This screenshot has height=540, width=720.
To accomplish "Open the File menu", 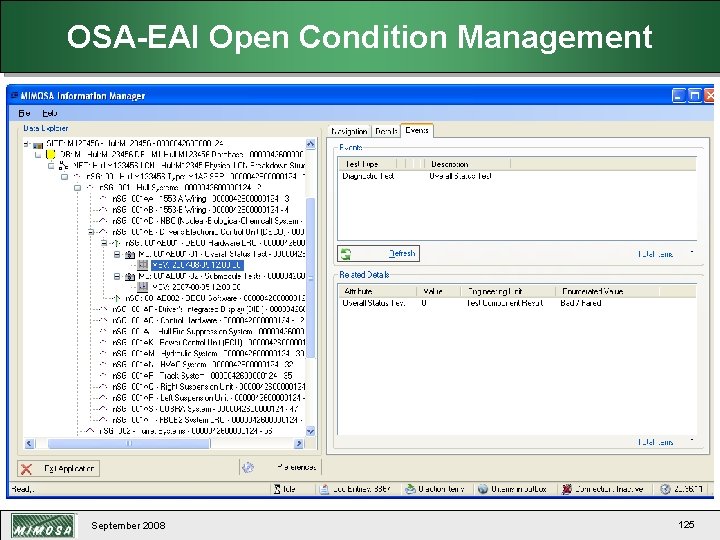I will pos(24,113).
